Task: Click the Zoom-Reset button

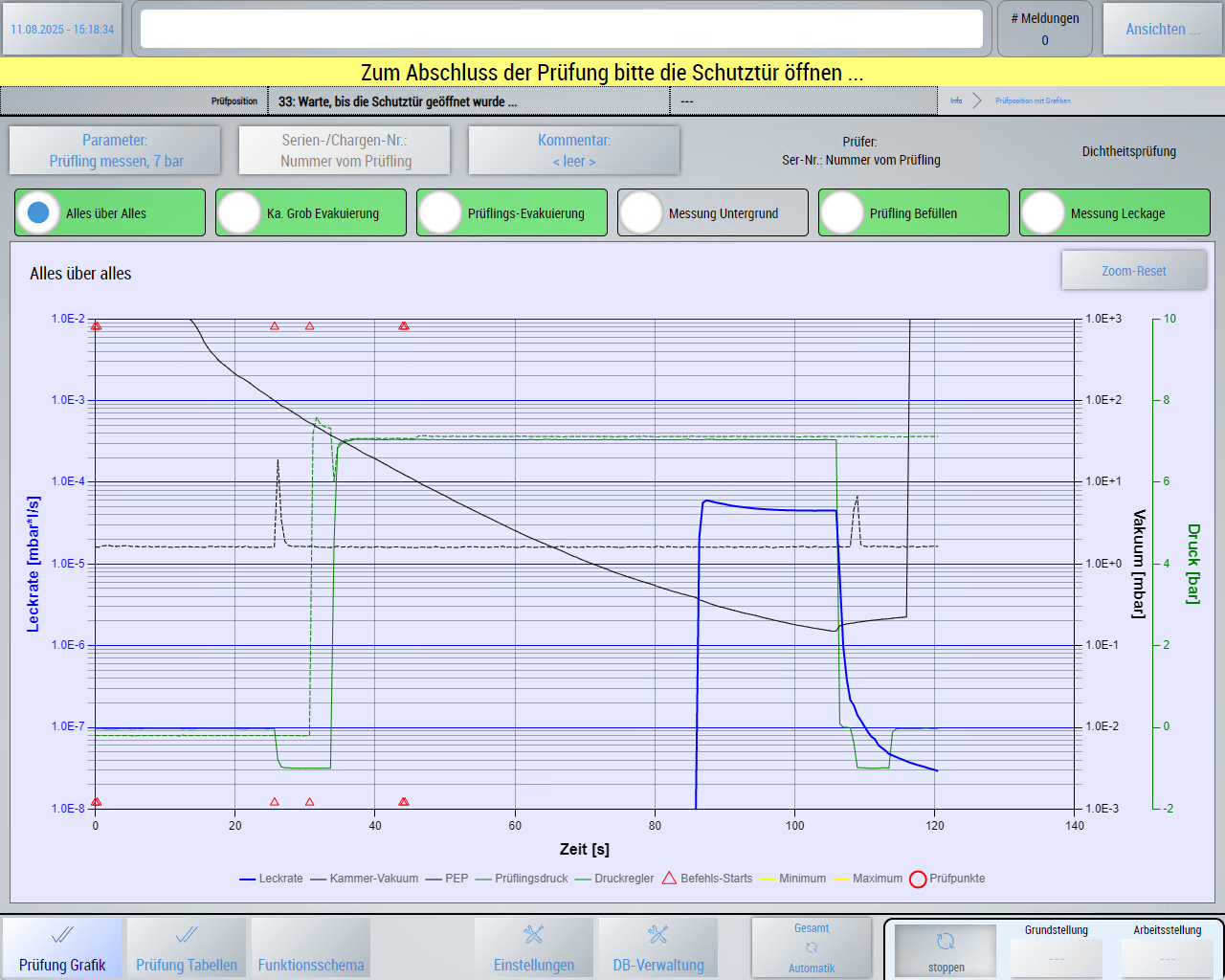Action: click(1133, 271)
